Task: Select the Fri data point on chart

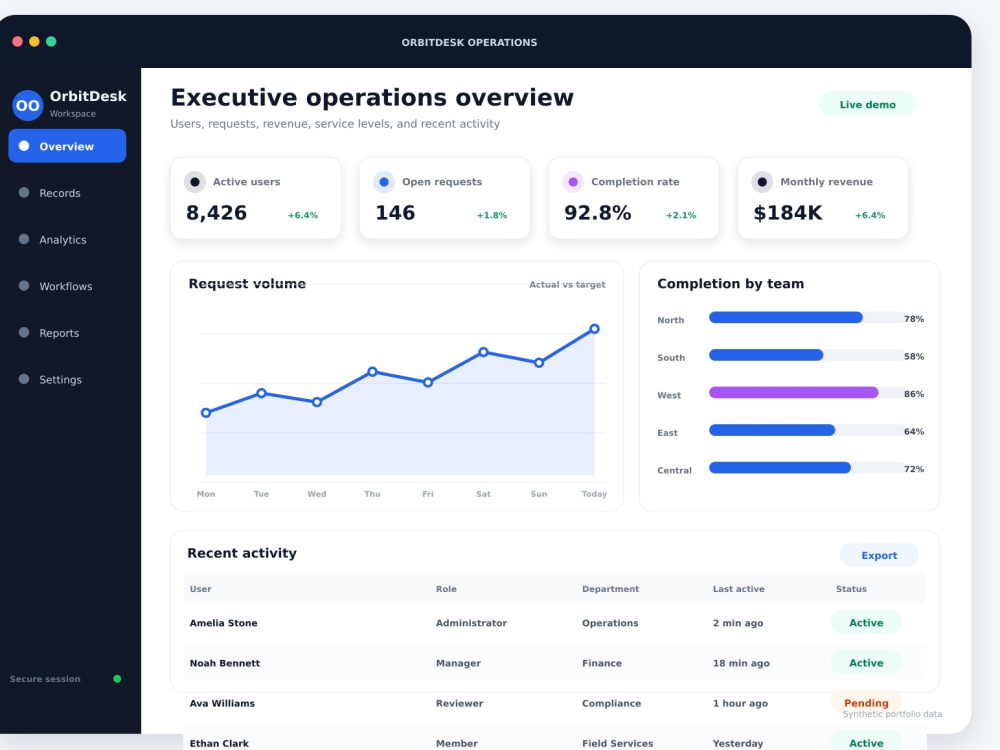Action: coord(428,382)
